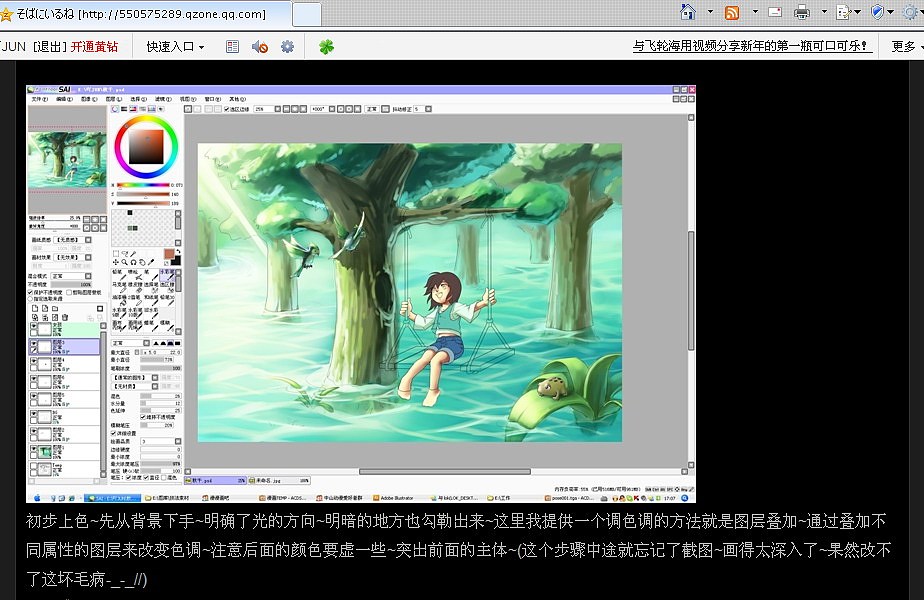
Task: Toggle 维持不透明度 checkbox in brush settings
Action: (x=143, y=417)
